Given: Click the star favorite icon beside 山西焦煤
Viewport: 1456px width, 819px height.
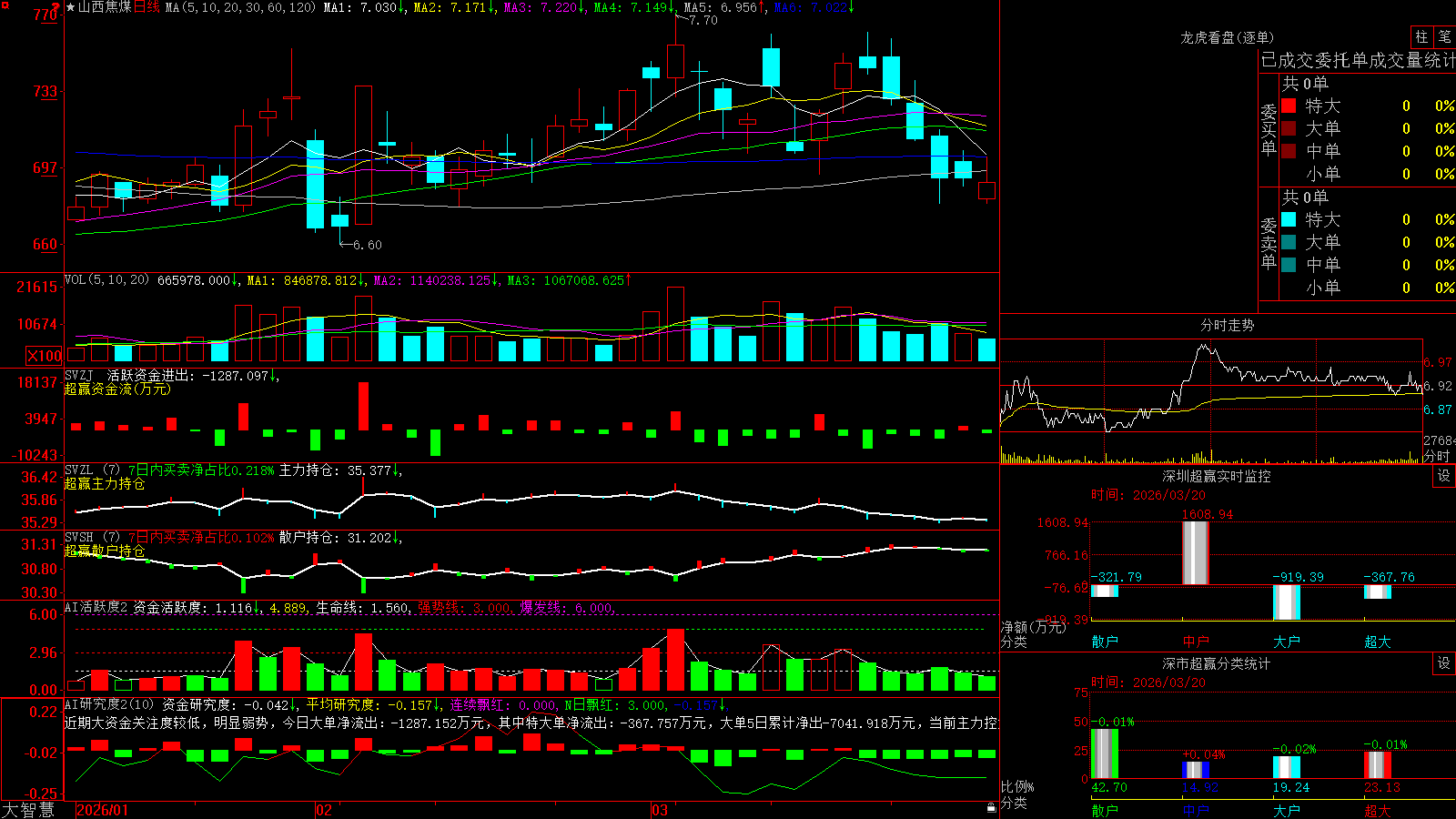Looking at the screenshot, I should click(x=71, y=7).
